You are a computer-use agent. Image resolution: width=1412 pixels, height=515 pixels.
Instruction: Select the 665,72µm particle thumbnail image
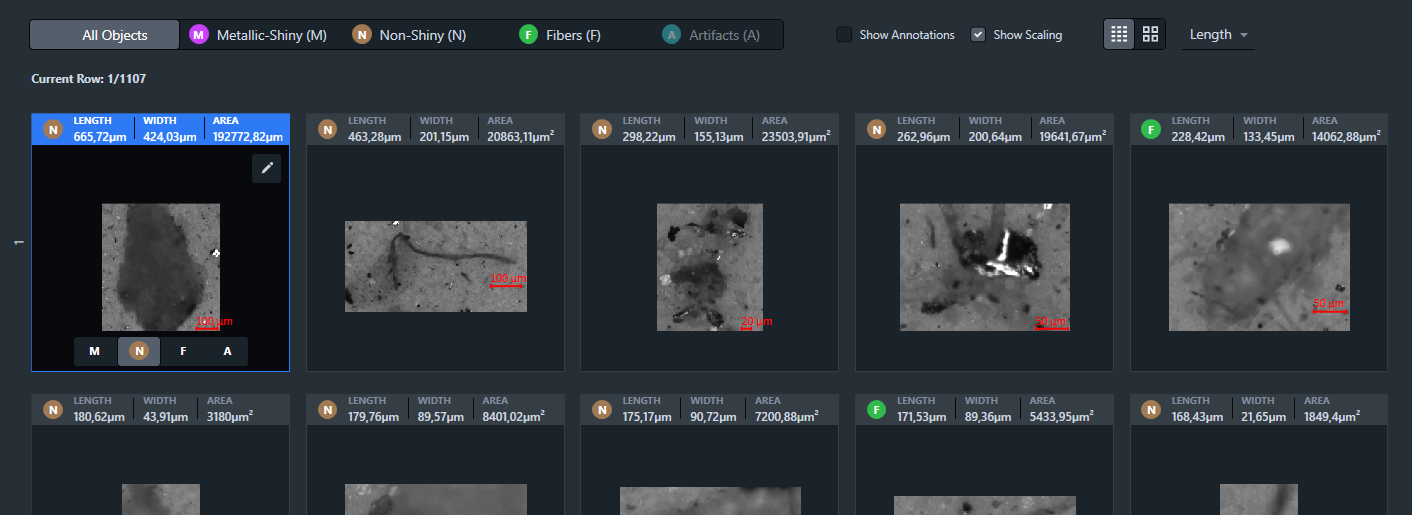tap(161, 267)
